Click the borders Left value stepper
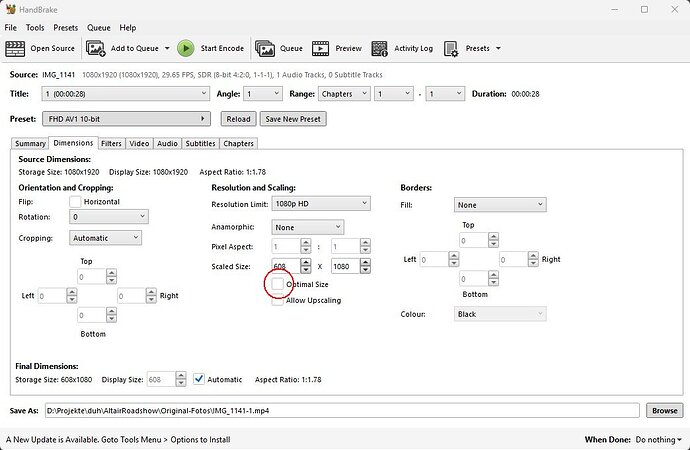This screenshot has width=690, height=450. point(454,260)
